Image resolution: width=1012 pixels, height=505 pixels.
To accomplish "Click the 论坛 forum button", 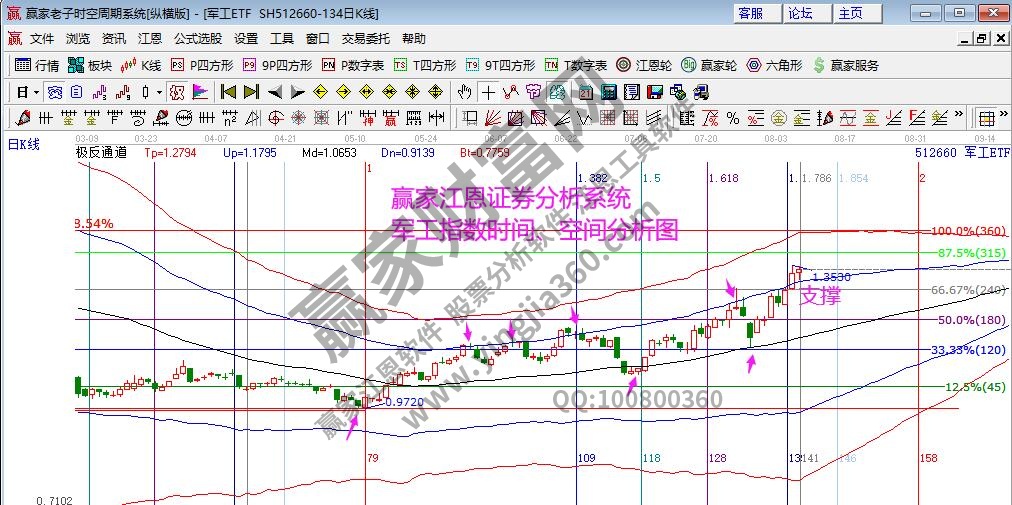I will [801, 13].
